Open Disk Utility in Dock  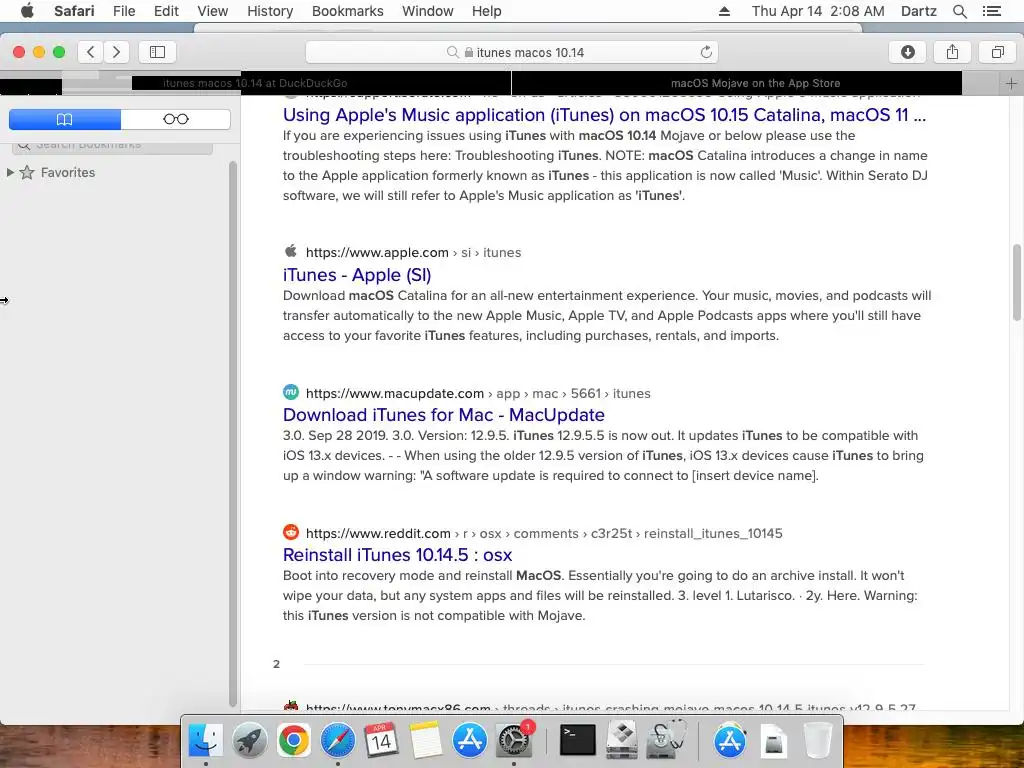coord(666,741)
